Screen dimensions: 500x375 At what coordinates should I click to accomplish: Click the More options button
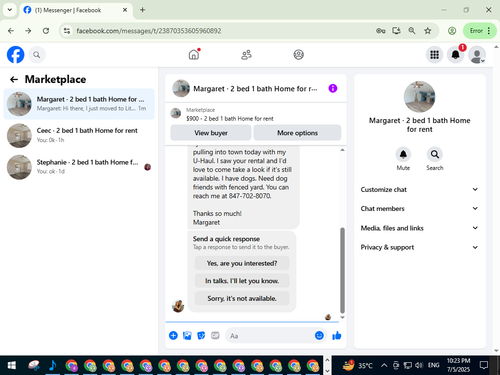297,133
